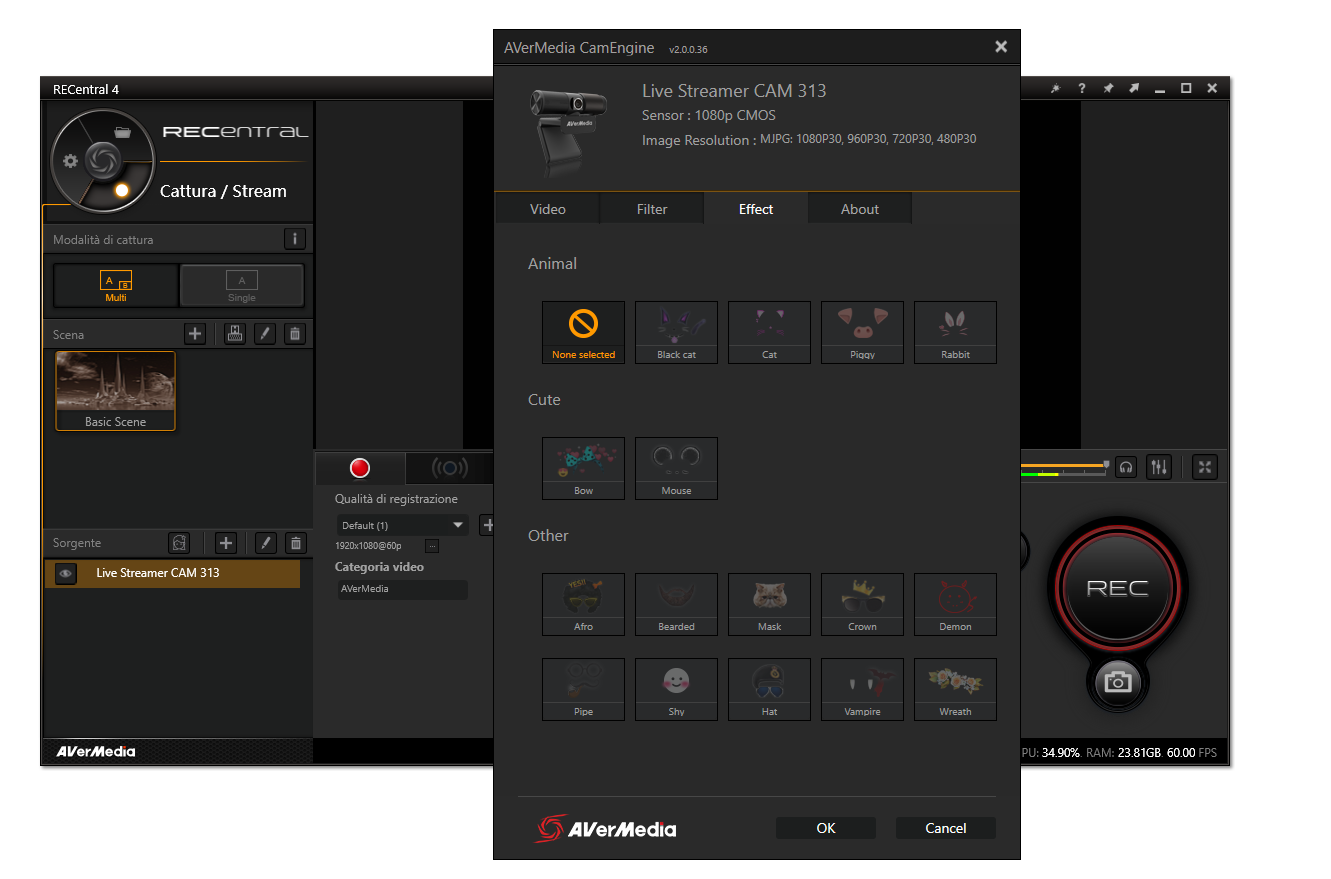This screenshot has width=1331, height=879.
Task: Select the Black cat effect
Action: coord(676,332)
